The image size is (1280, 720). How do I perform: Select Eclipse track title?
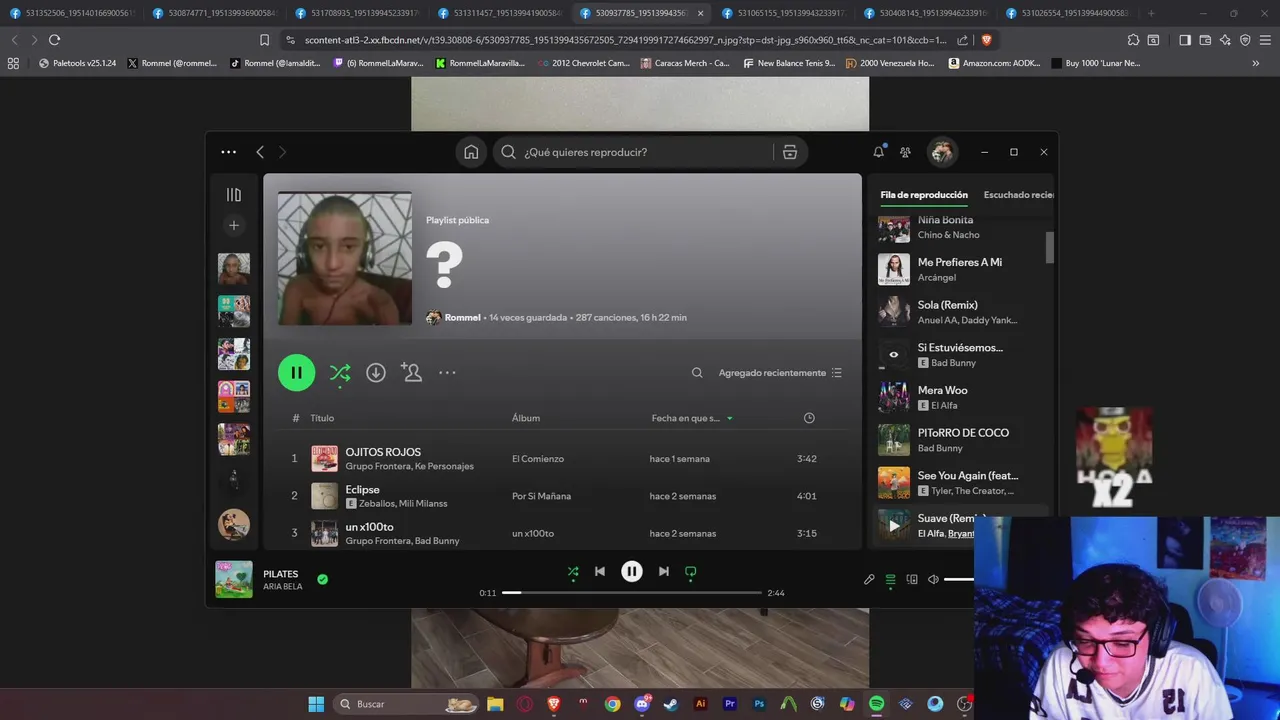362,489
